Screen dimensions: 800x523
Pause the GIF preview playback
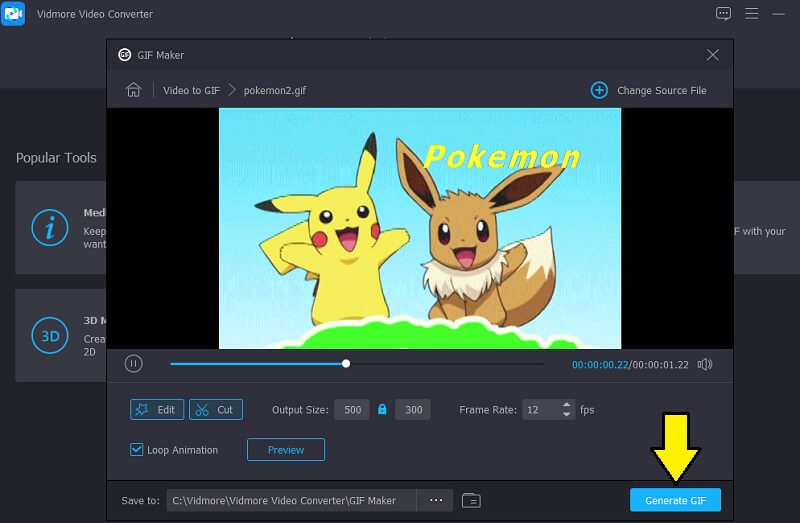(x=133, y=364)
